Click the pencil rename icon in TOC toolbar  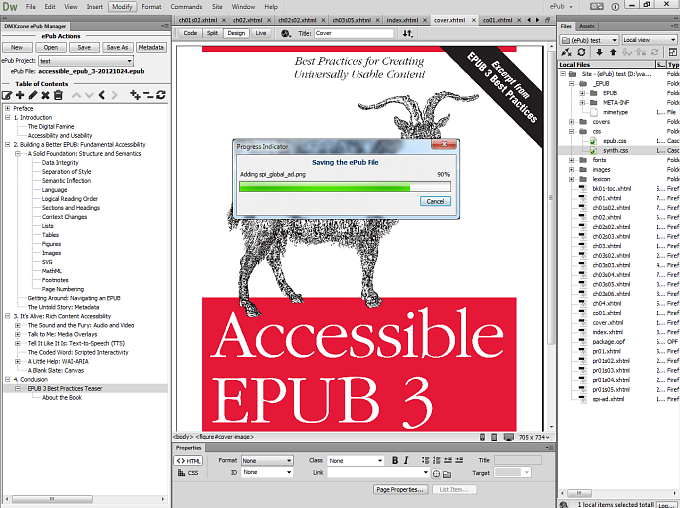coord(33,95)
